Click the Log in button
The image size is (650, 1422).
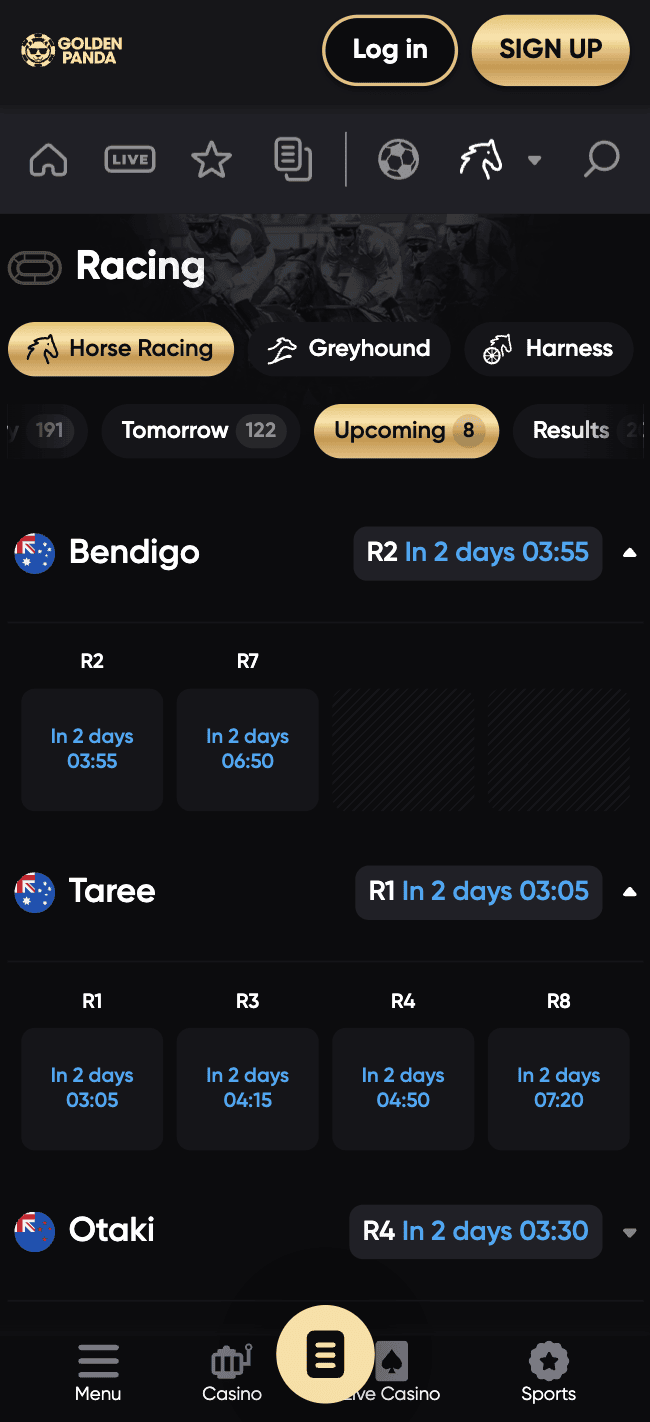coord(390,49)
